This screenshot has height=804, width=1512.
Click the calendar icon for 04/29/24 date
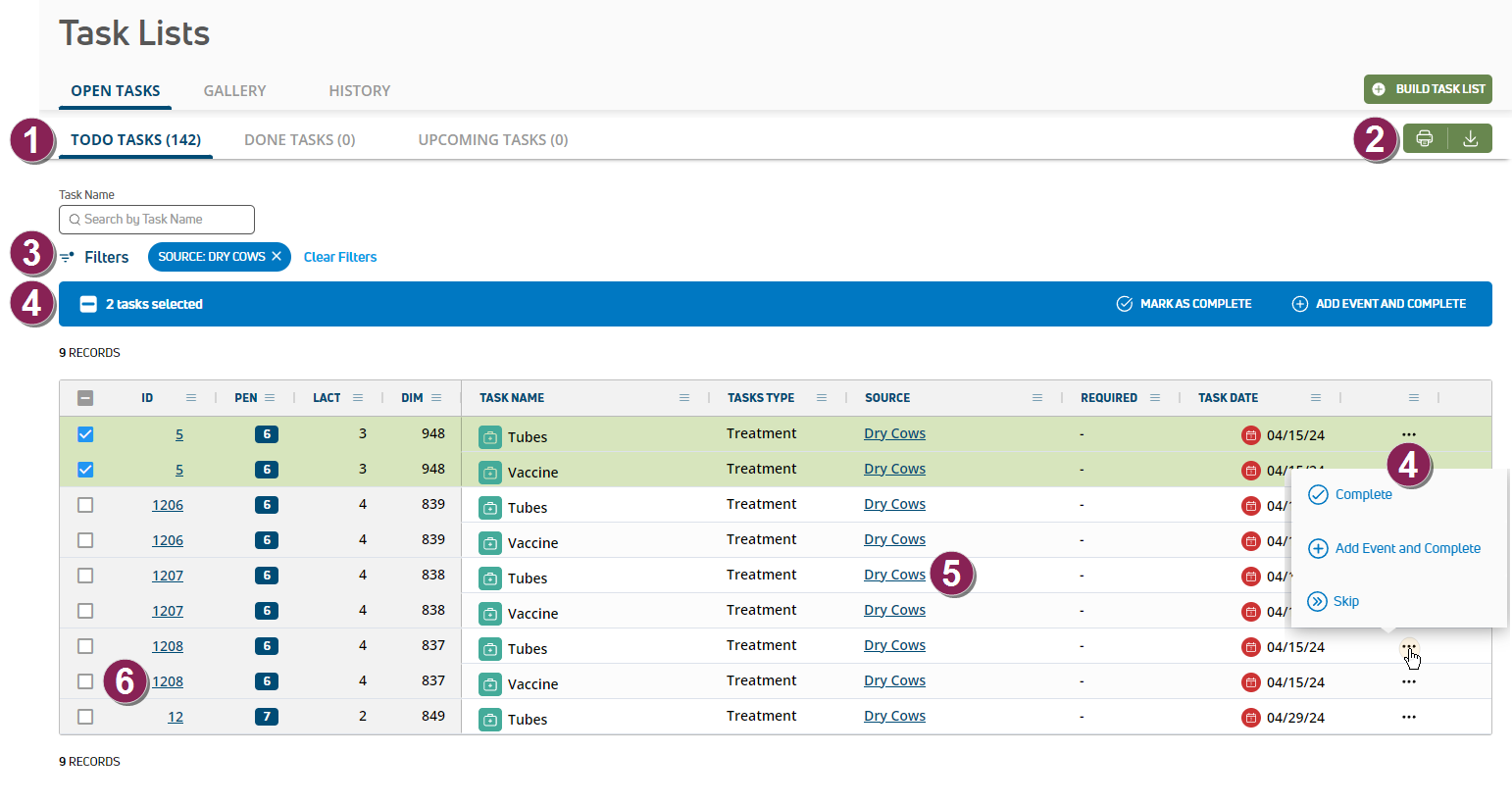click(x=1250, y=718)
